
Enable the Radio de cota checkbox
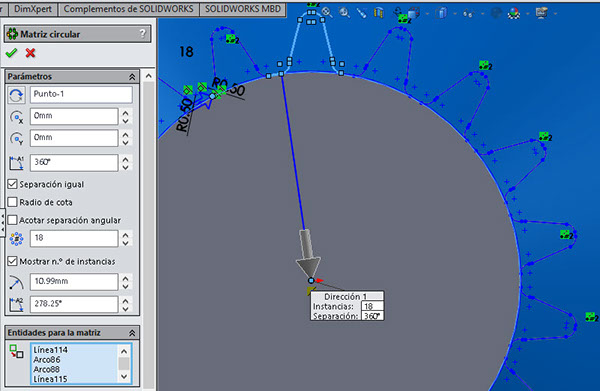click(x=12, y=202)
